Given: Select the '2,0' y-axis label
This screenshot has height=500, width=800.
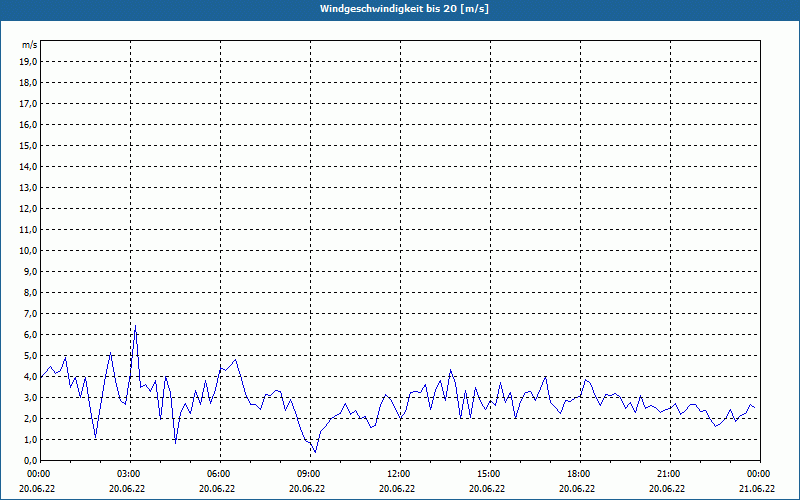Looking at the screenshot, I should pos(32,418).
